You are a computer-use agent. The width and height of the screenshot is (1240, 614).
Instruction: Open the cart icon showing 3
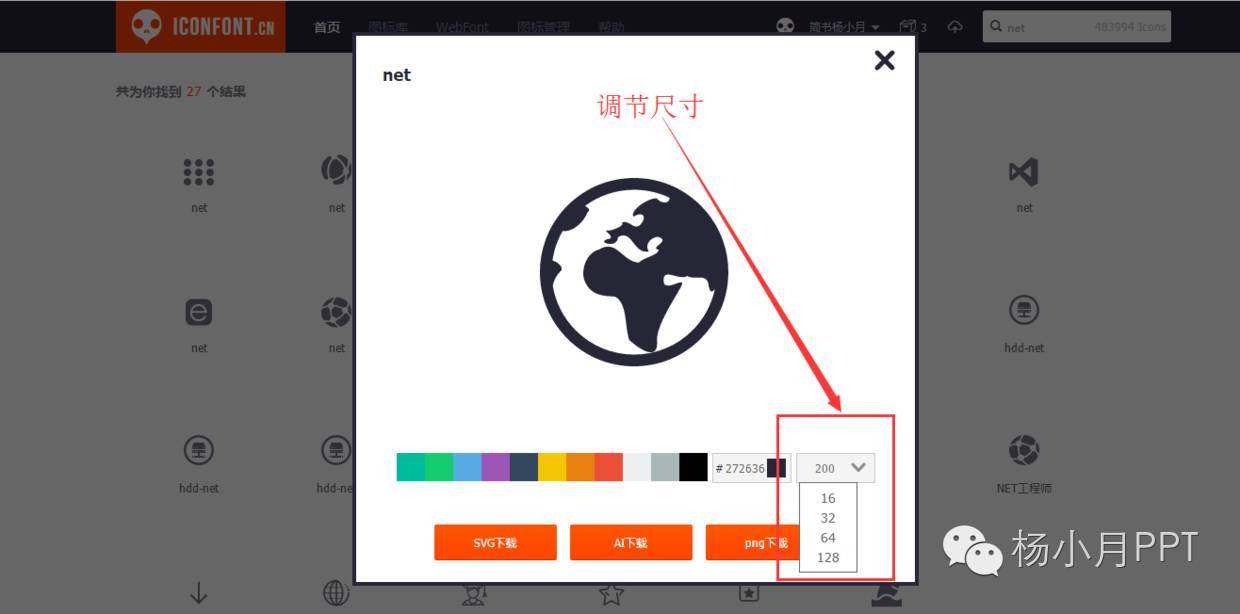coord(913,27)
